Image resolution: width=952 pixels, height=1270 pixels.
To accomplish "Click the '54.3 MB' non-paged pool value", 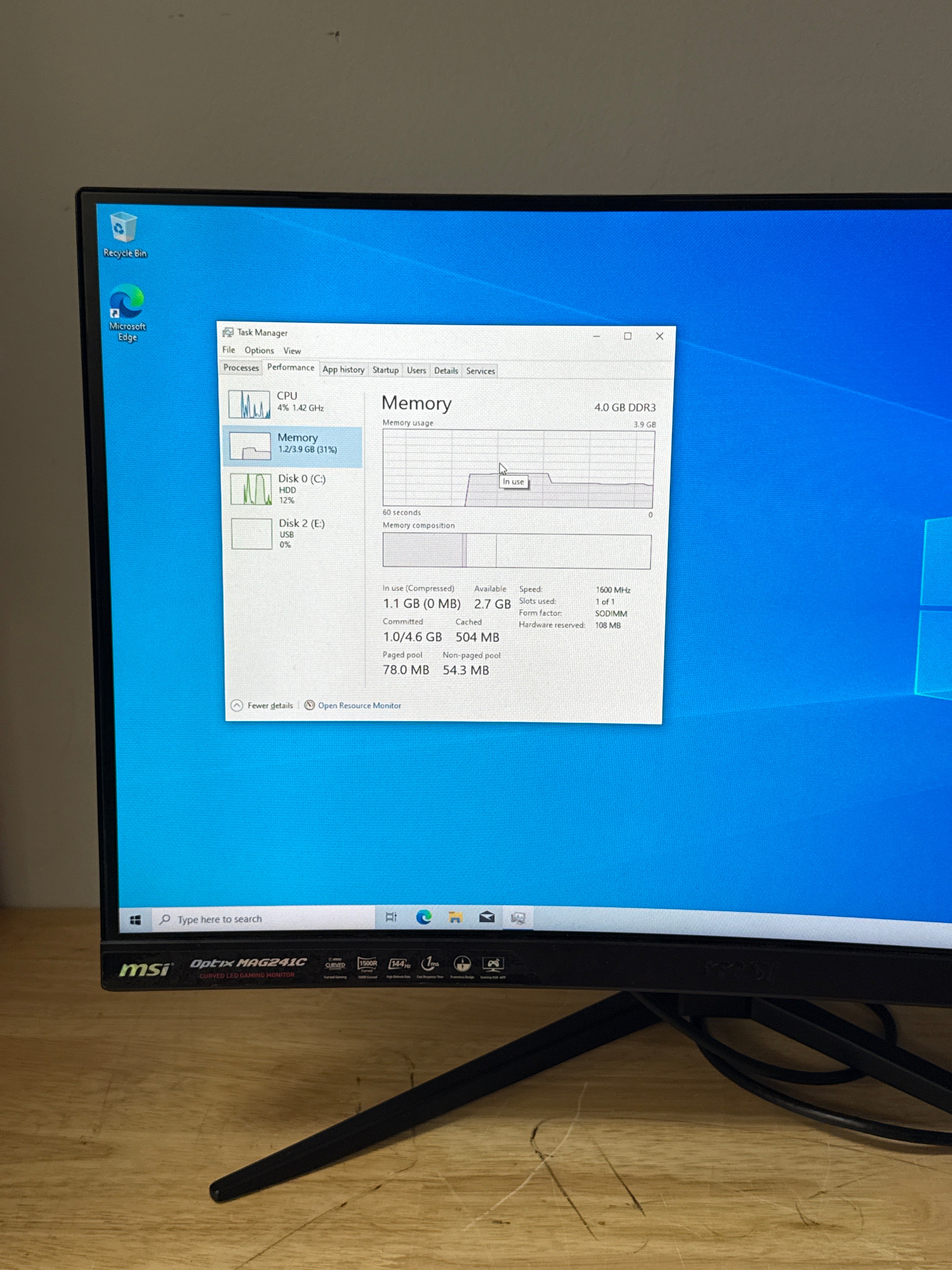I will point(466,670).
